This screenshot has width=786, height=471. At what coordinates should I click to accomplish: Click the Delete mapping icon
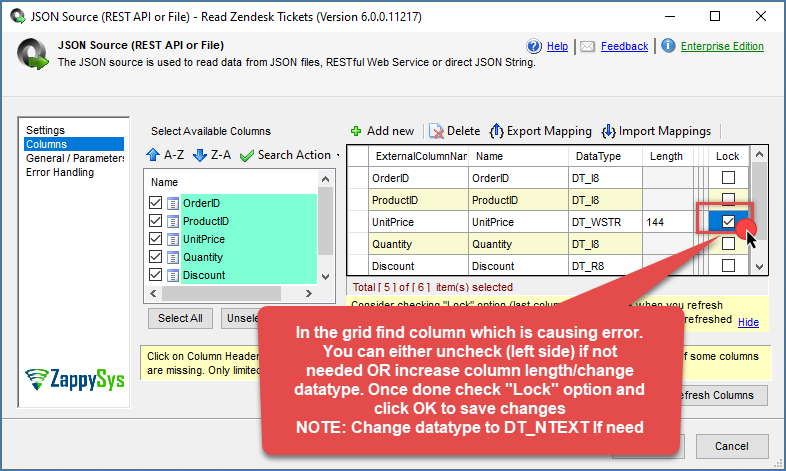(x=436, y=131)
